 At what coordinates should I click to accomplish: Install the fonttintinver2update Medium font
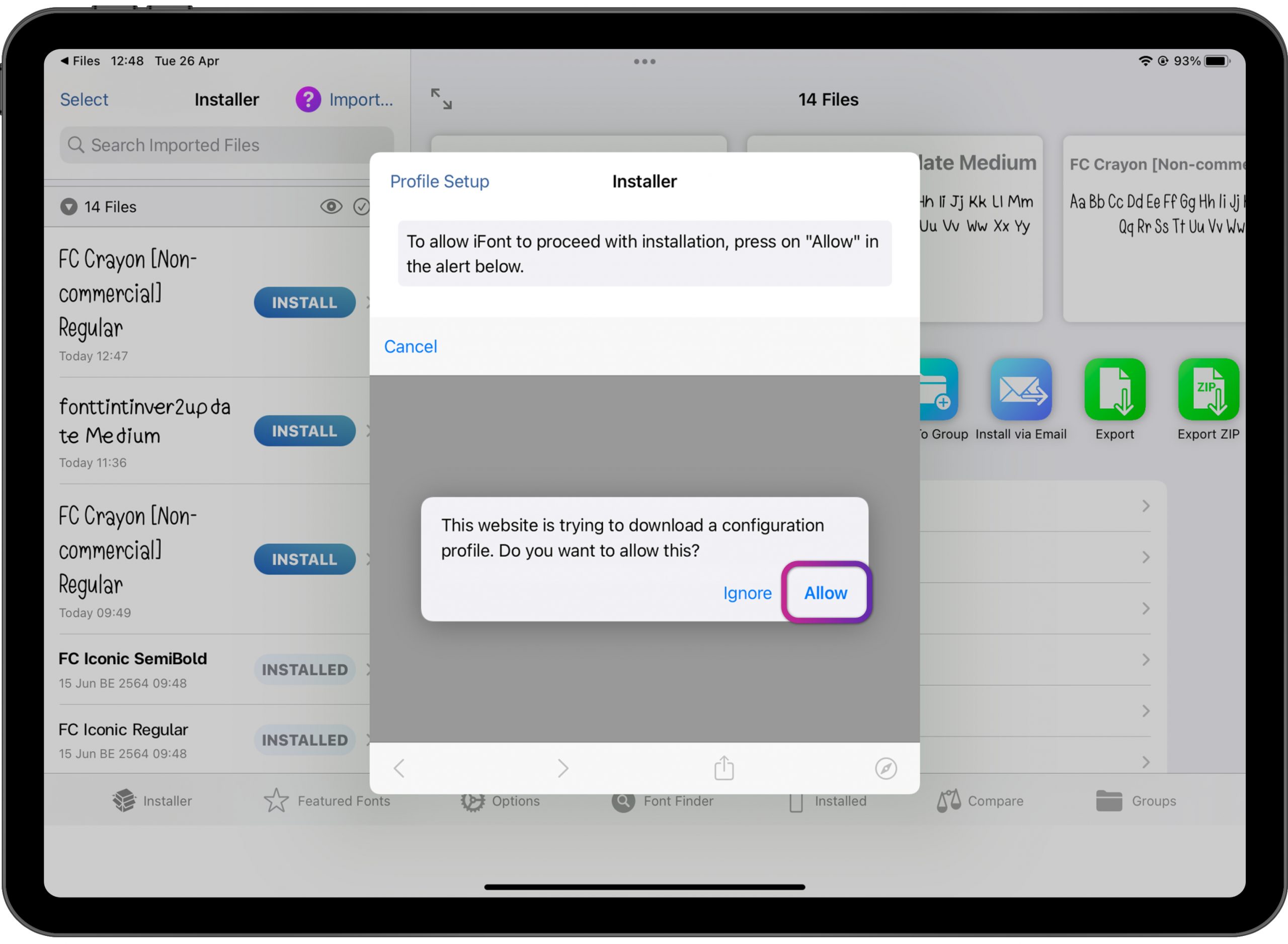tap(304, 431)
